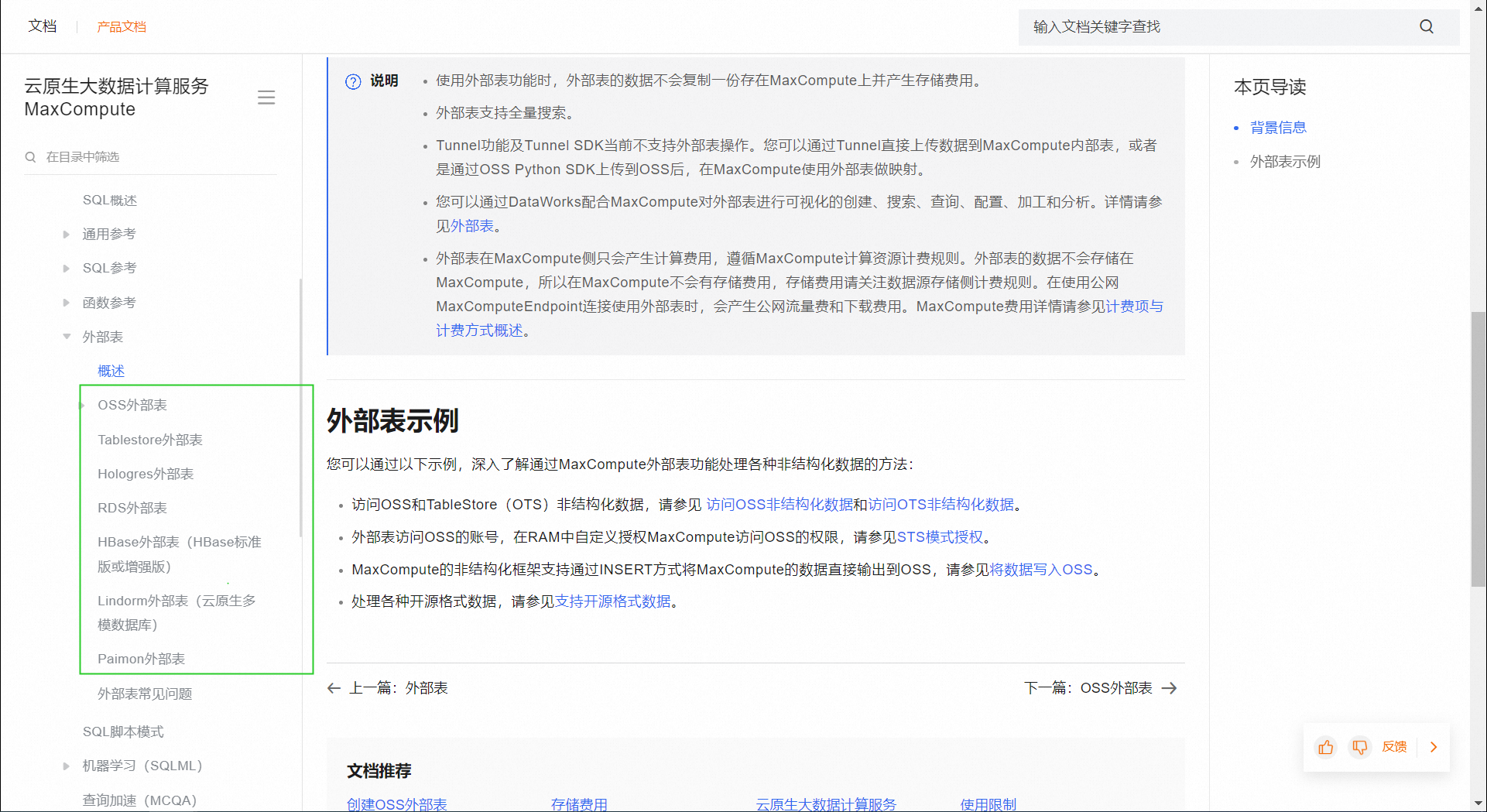The image size is (1487, 812).
Task: Click the 文档推荐 heading
Action: click(379, 771)
